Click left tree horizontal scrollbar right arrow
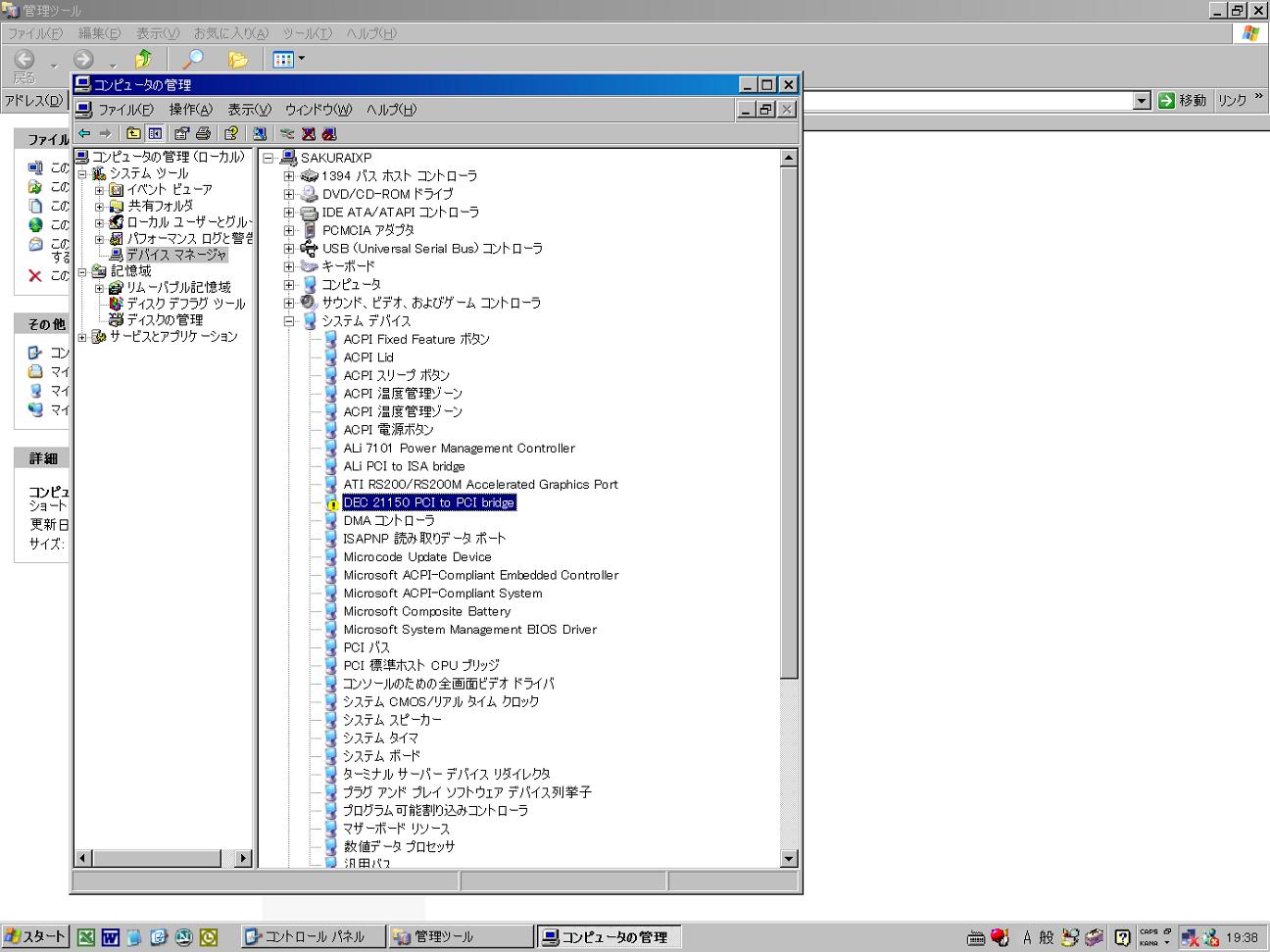 click(x=243, y=859)
